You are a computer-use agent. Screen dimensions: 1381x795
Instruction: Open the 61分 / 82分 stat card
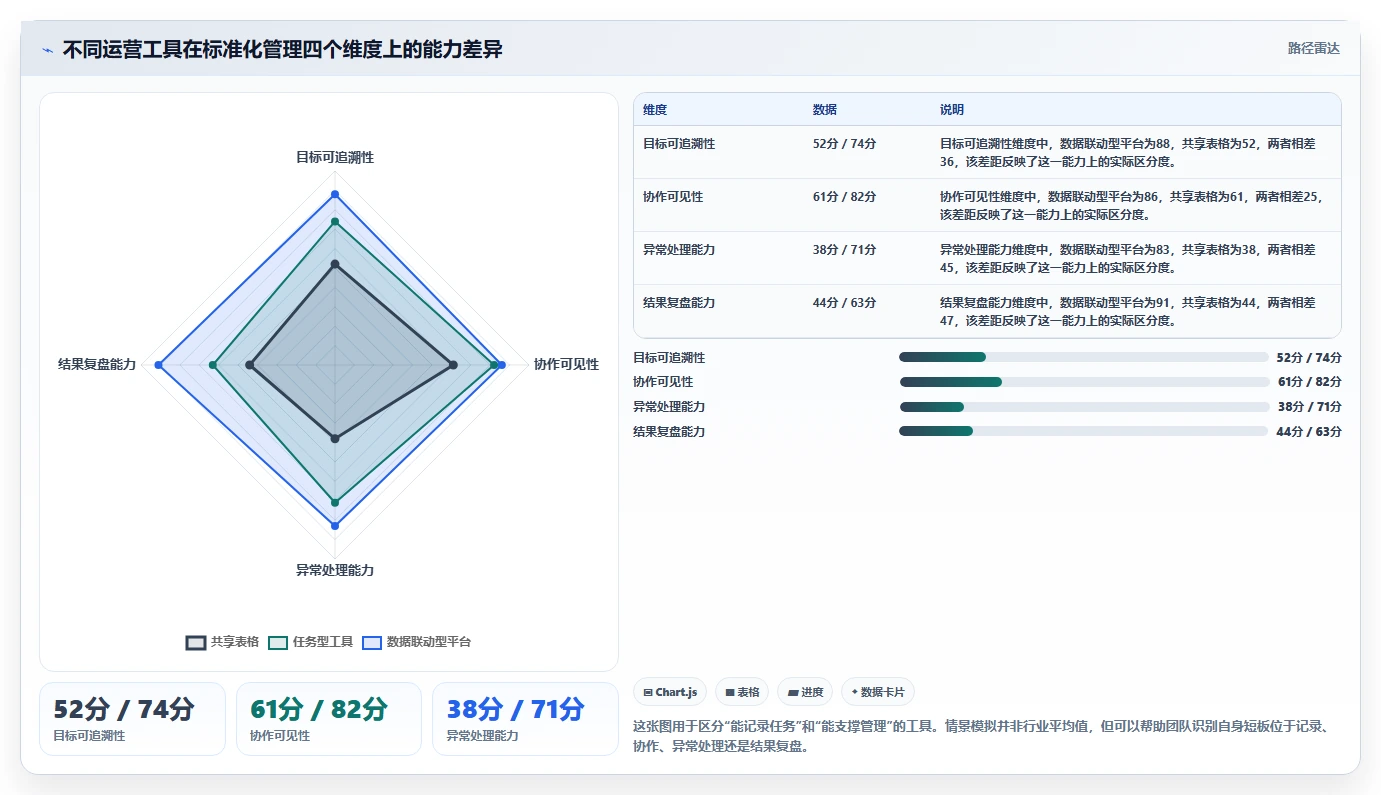329,719
